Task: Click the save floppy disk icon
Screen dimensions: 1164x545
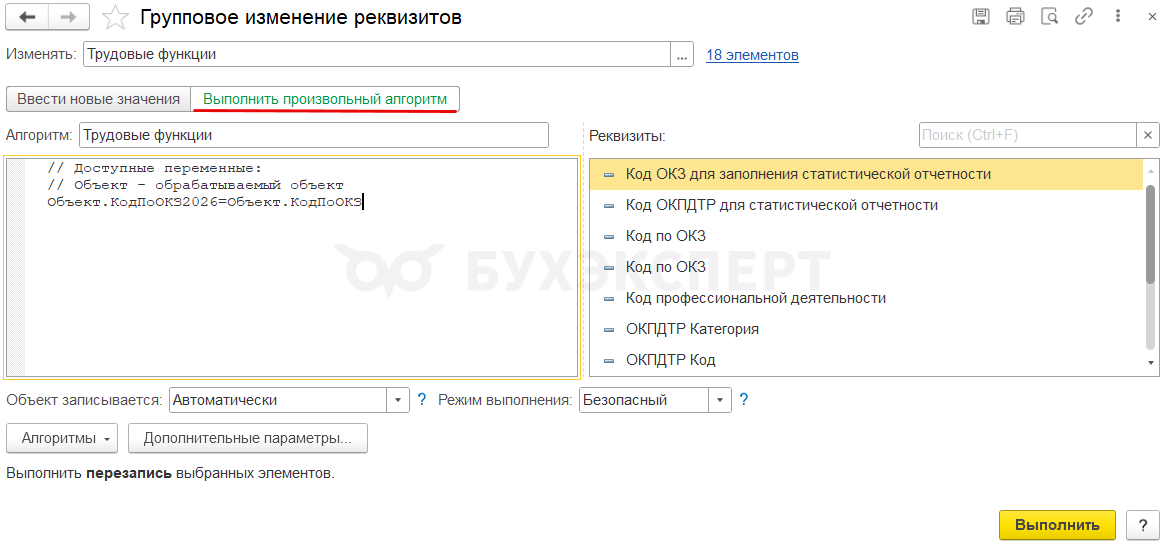Action: tap(981, 16)
